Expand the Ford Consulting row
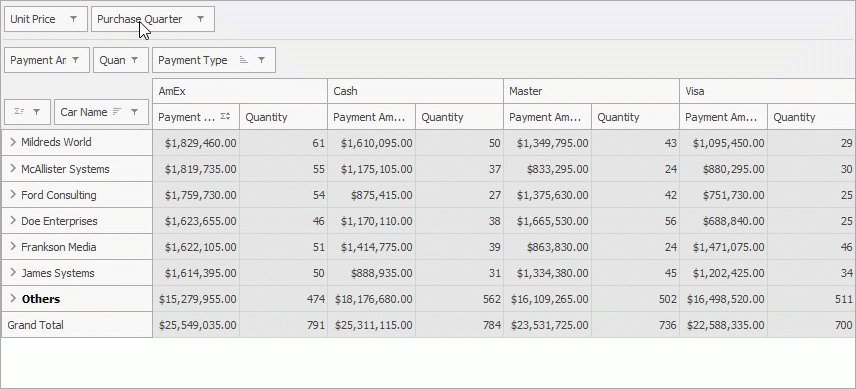The width and height of the screenshot is (856, 389). point(13,195)
